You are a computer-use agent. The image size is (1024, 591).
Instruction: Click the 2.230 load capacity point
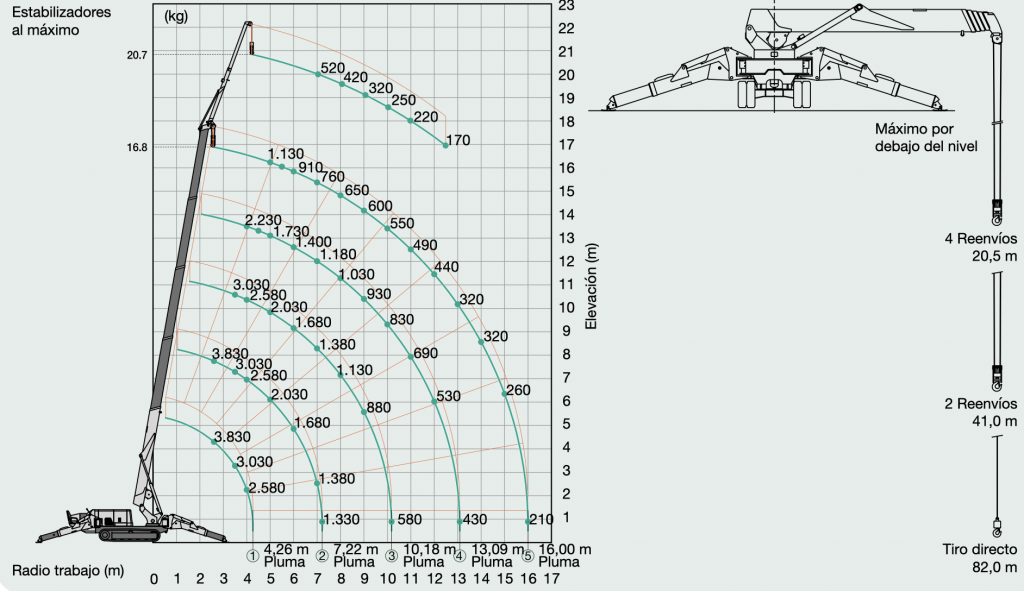(x=247, y=226)
